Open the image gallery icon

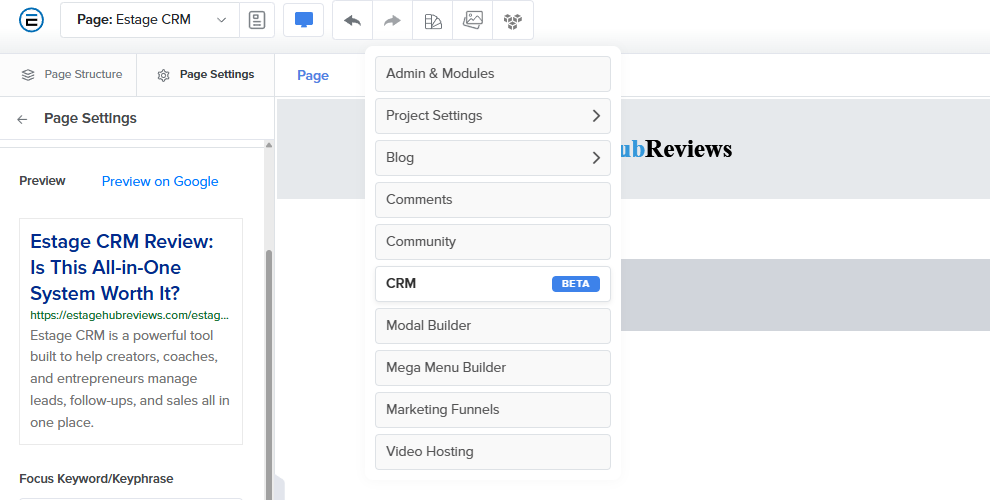pyautogui.click(x=473, y=20)
